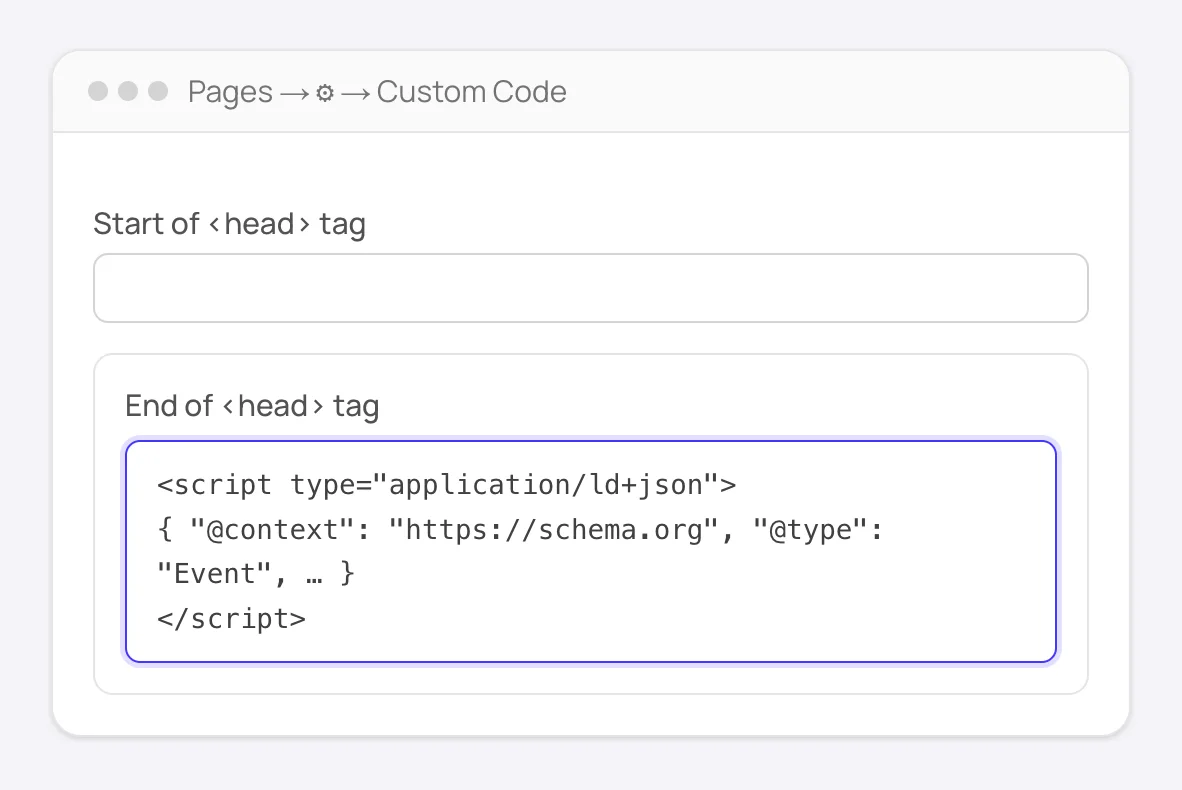Click the 'End of <head> tag' label

(252, 406)
